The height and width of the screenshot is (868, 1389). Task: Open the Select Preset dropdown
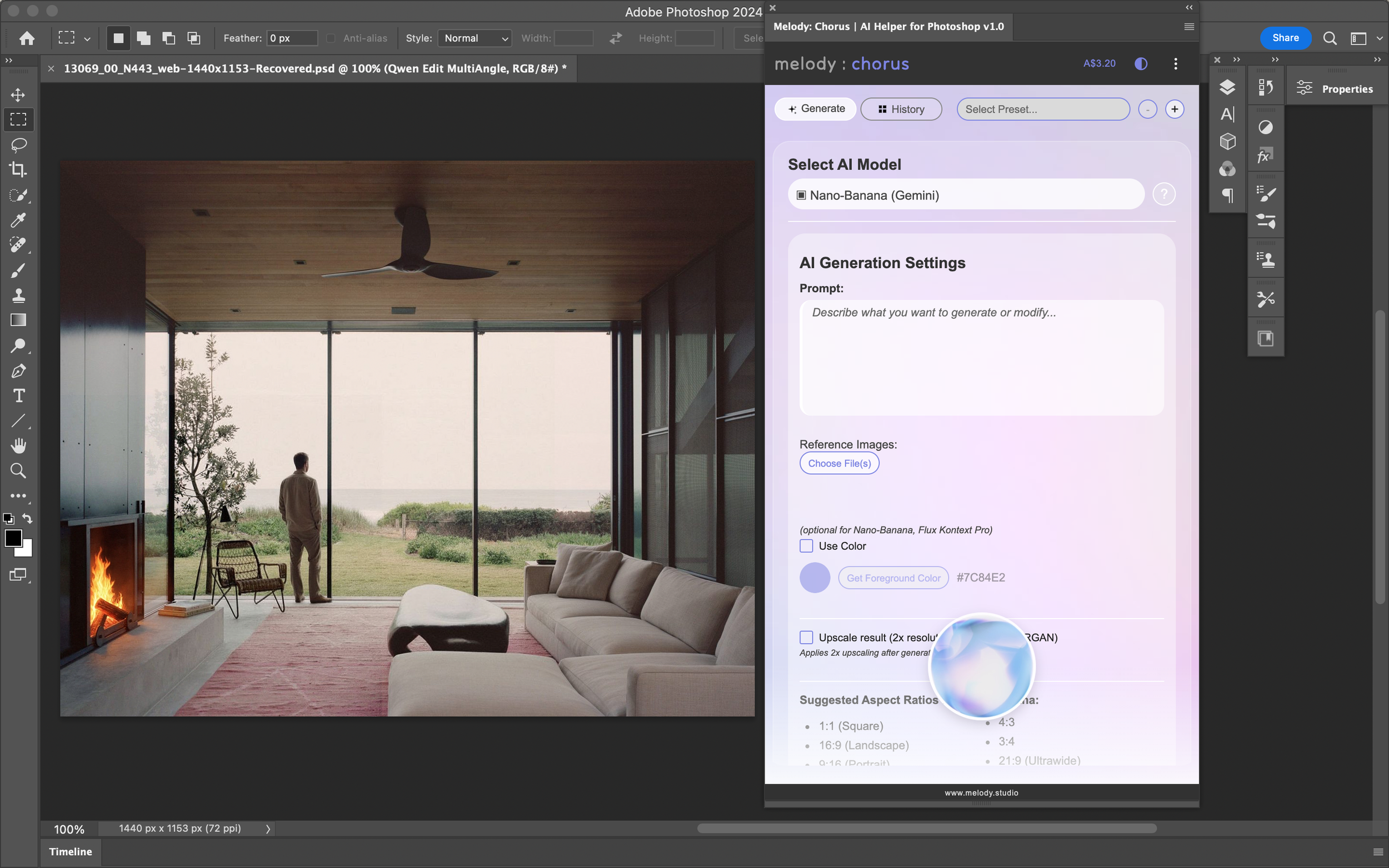(x=1043, y=109)
